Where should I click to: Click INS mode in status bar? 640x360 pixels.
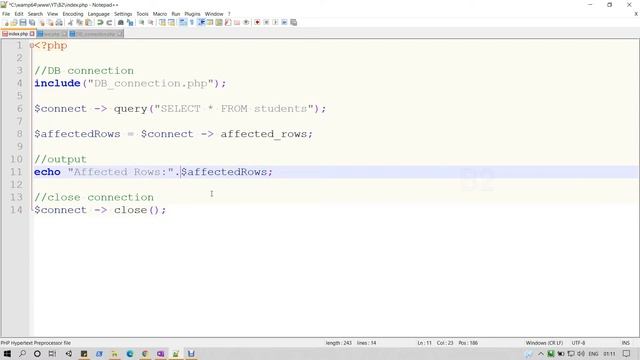(x=625, y=343)
